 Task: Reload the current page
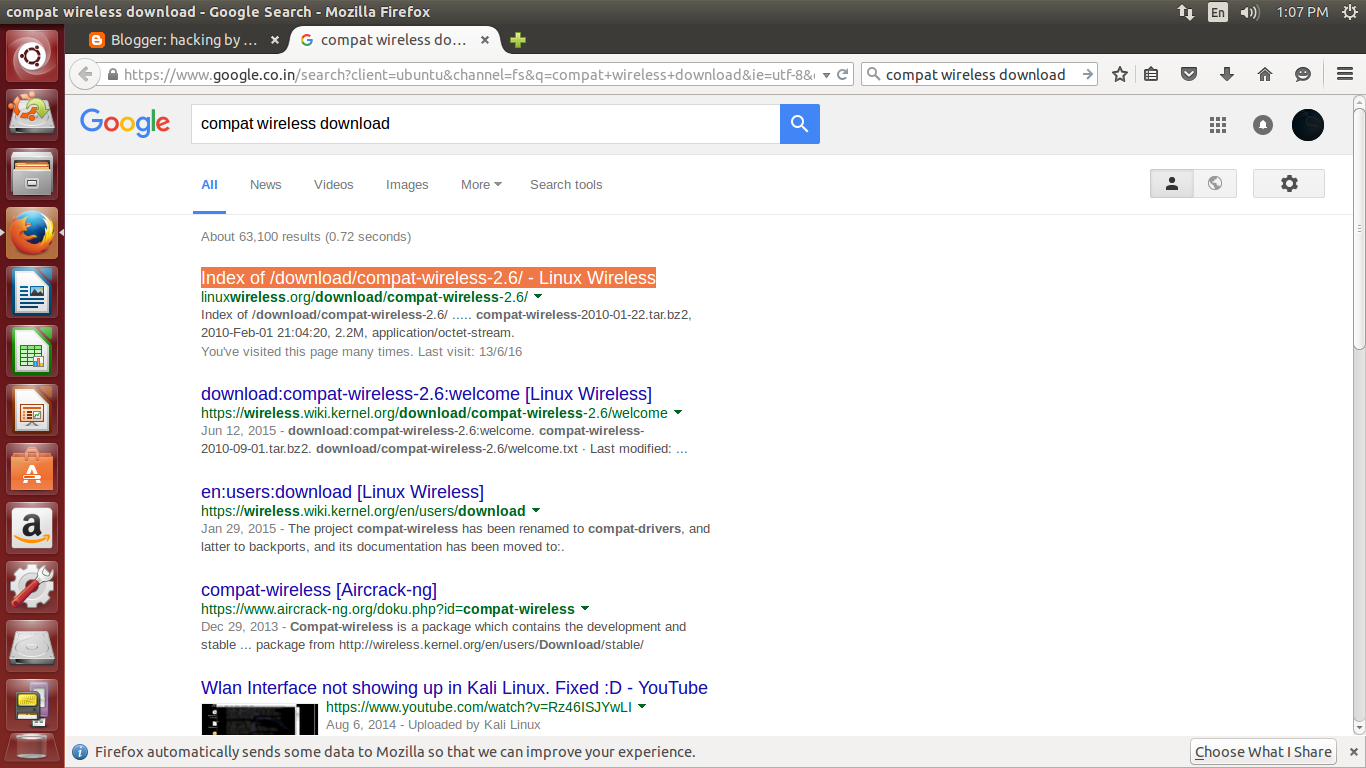coord(843,74)
